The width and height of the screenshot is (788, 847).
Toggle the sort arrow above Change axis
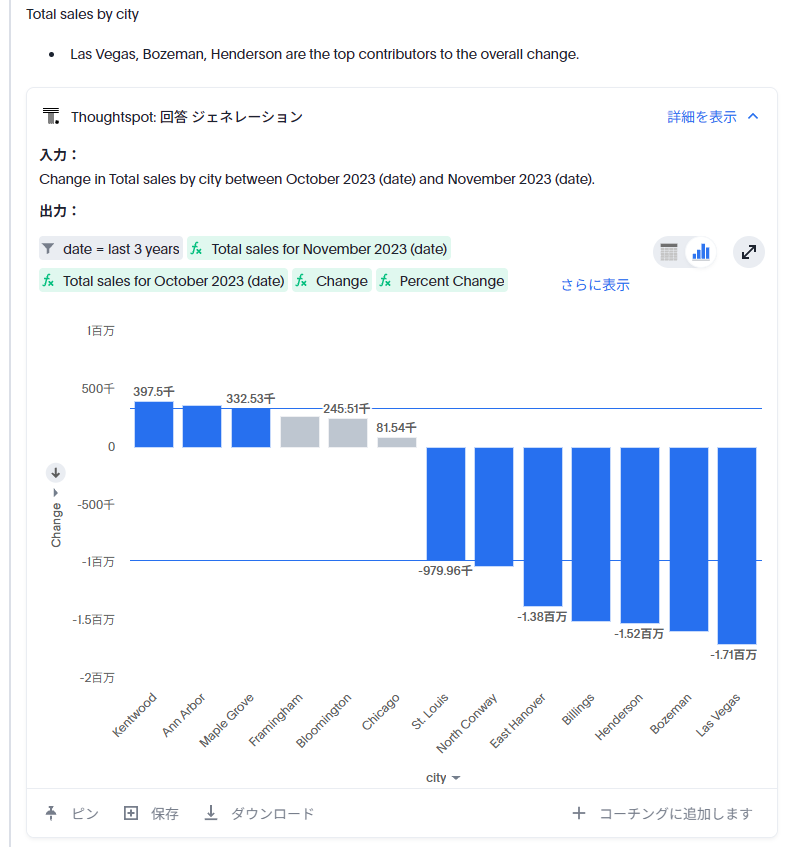pos(56,473)
